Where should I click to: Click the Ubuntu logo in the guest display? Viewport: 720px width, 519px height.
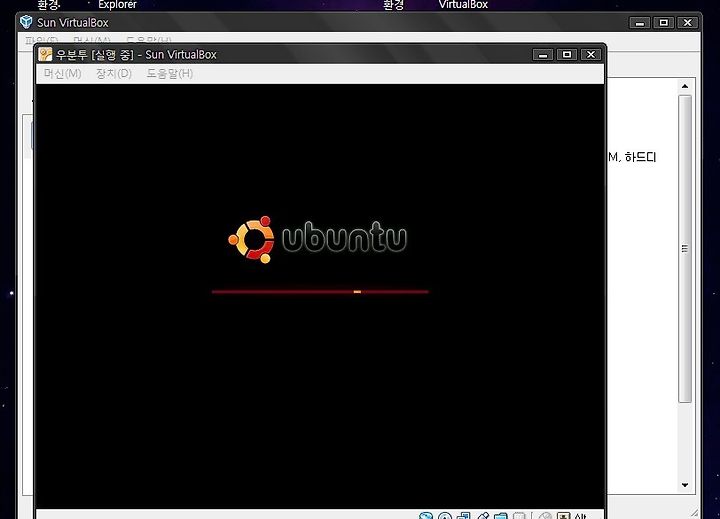317,239
